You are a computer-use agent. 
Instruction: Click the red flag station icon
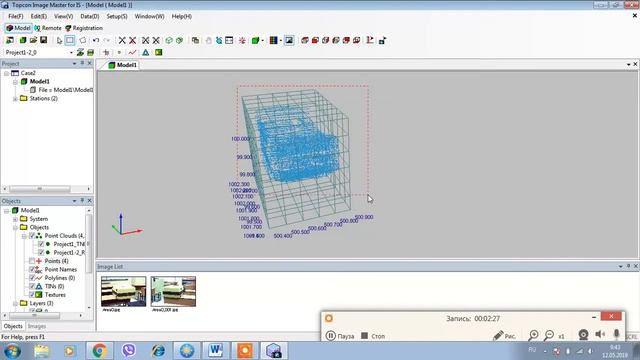coord(370,40)
